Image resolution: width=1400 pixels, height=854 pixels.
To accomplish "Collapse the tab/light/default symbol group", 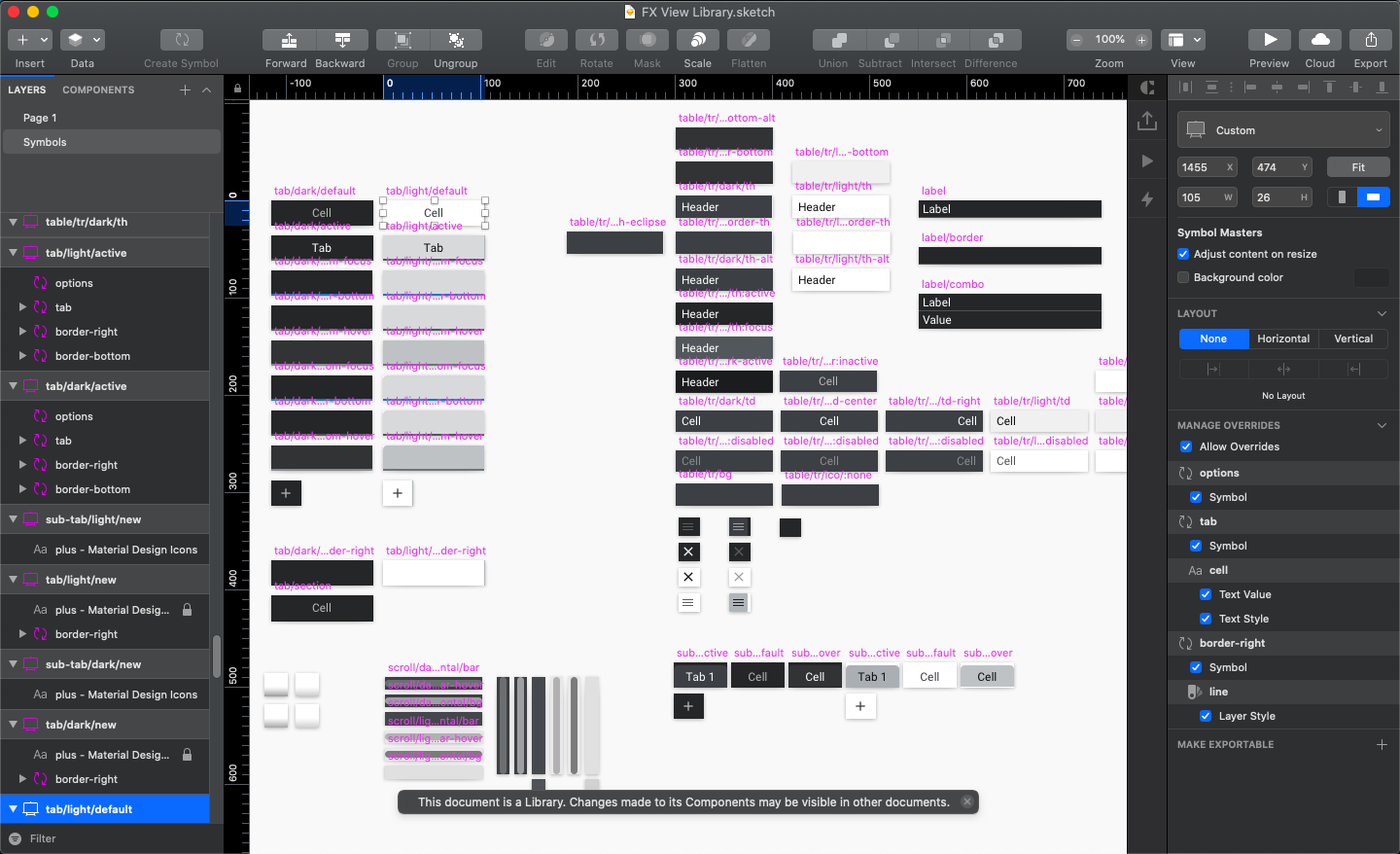I will click(13, 809).
